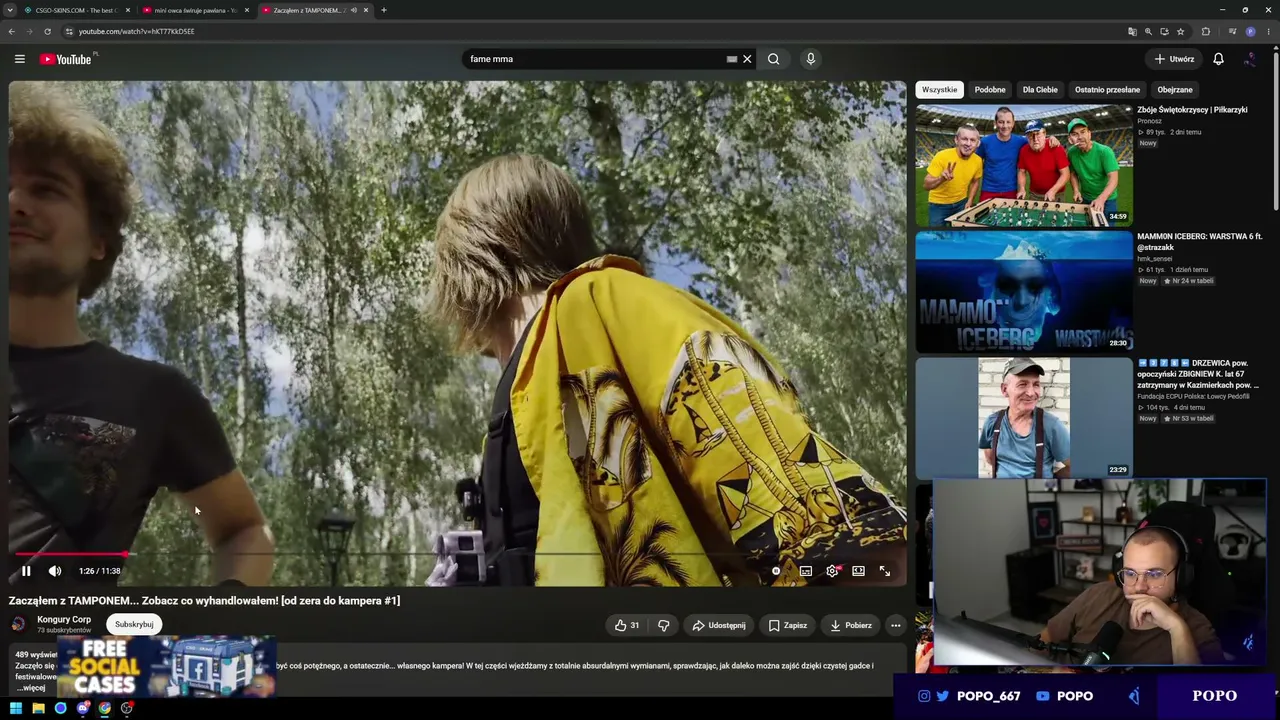Screen dimensions: 1280x720
Task: Open the on-screen keyboard in search box
Action: pyautogui.click(x=732, y=59)
